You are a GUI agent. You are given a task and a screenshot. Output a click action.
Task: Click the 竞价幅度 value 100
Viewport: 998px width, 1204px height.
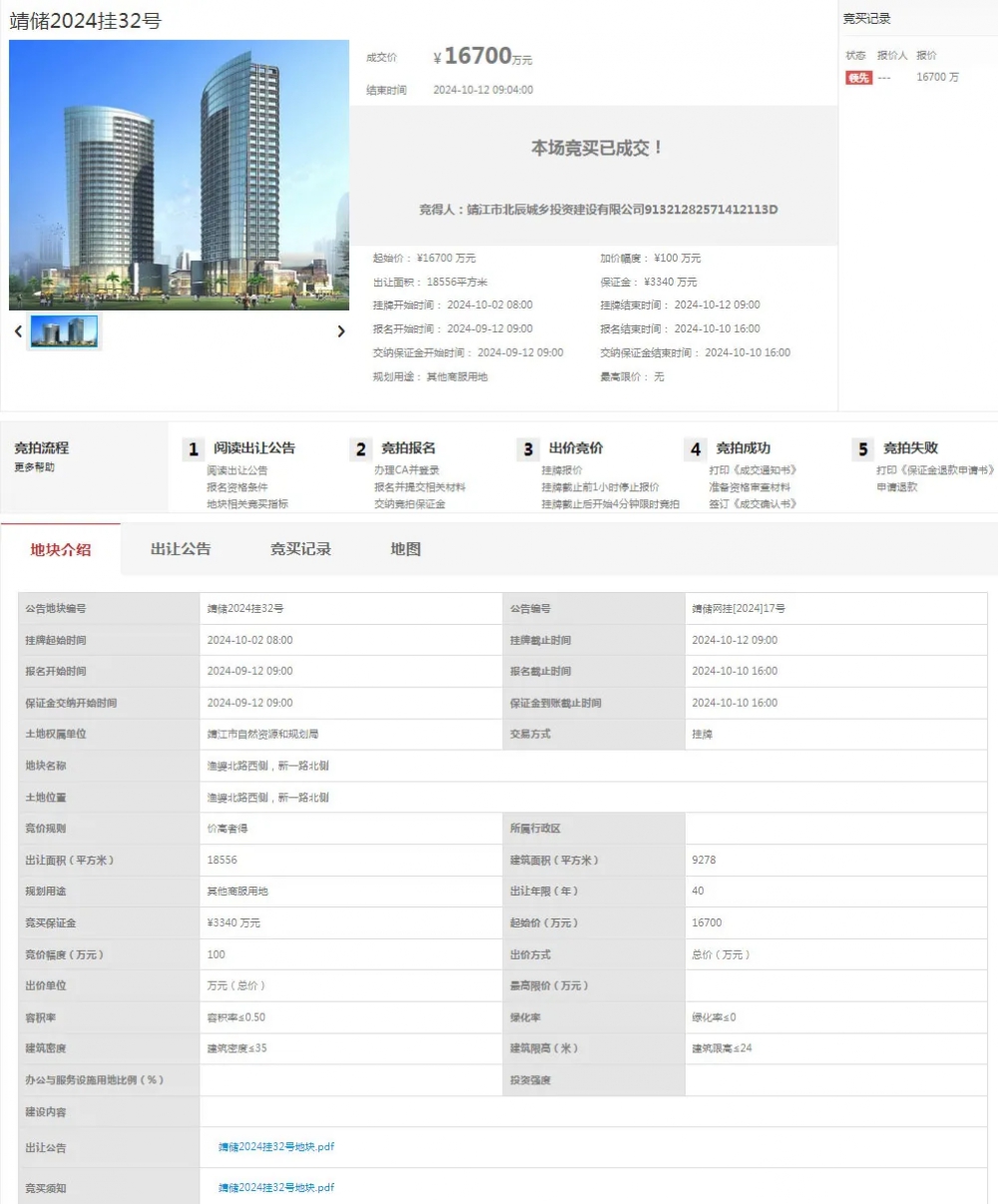pyautogui.click(x=217, y=954)
